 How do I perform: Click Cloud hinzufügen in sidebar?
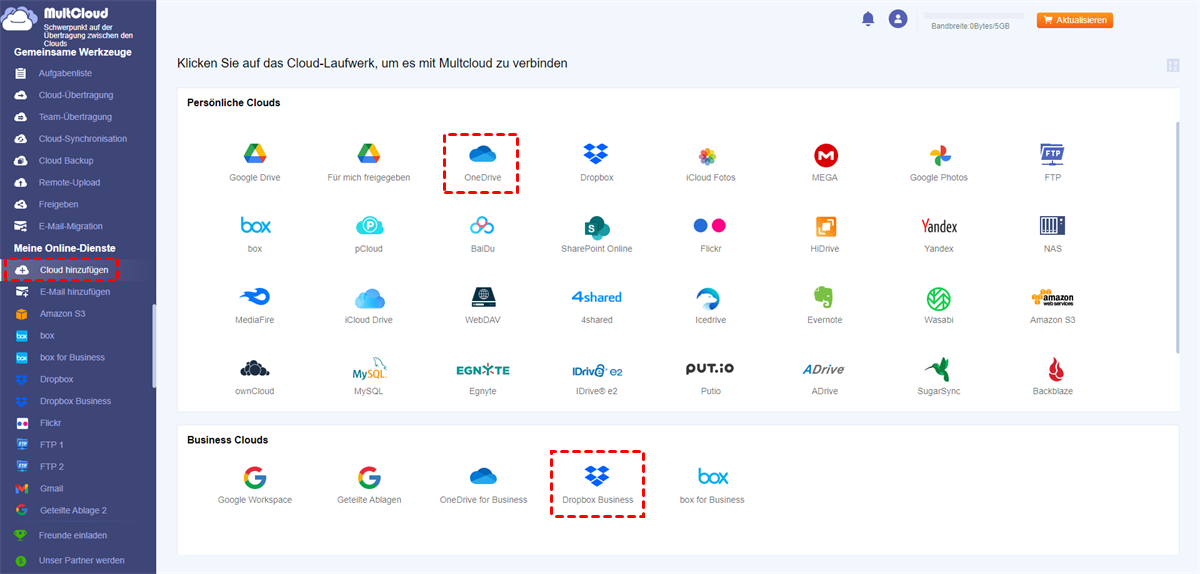point(74,270)
